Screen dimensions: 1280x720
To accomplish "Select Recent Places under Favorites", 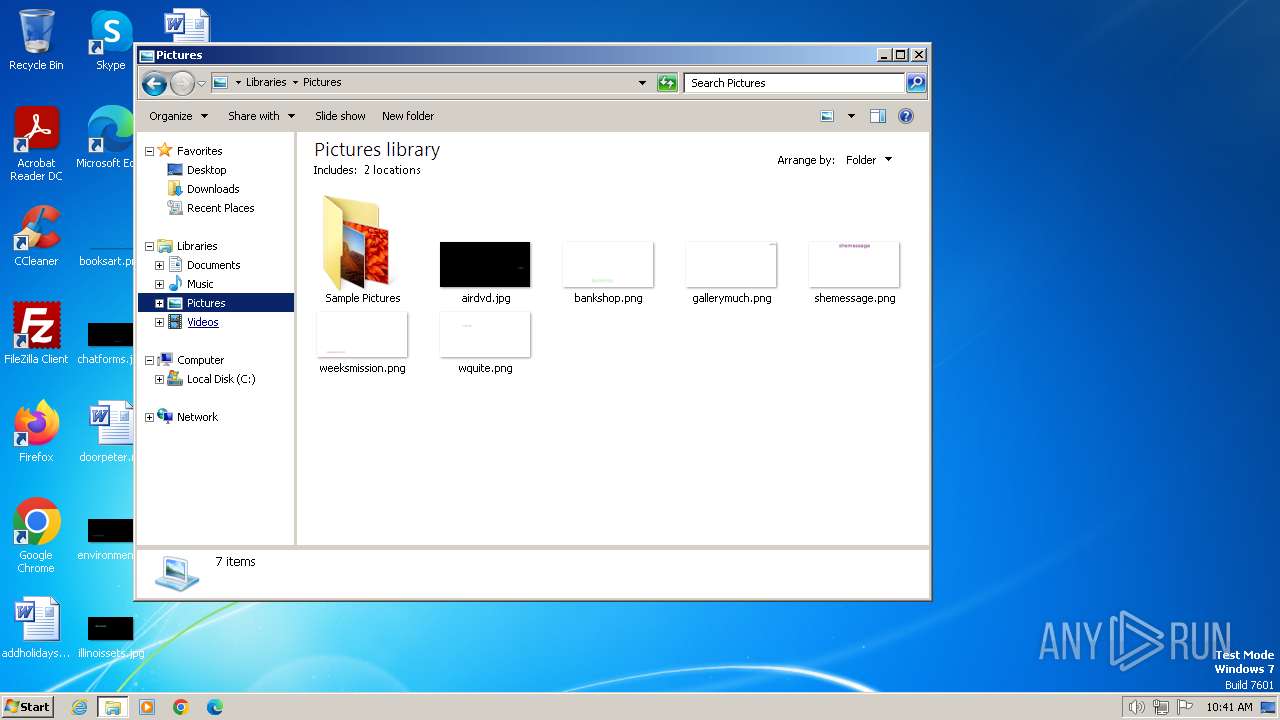I will point(220,208).
